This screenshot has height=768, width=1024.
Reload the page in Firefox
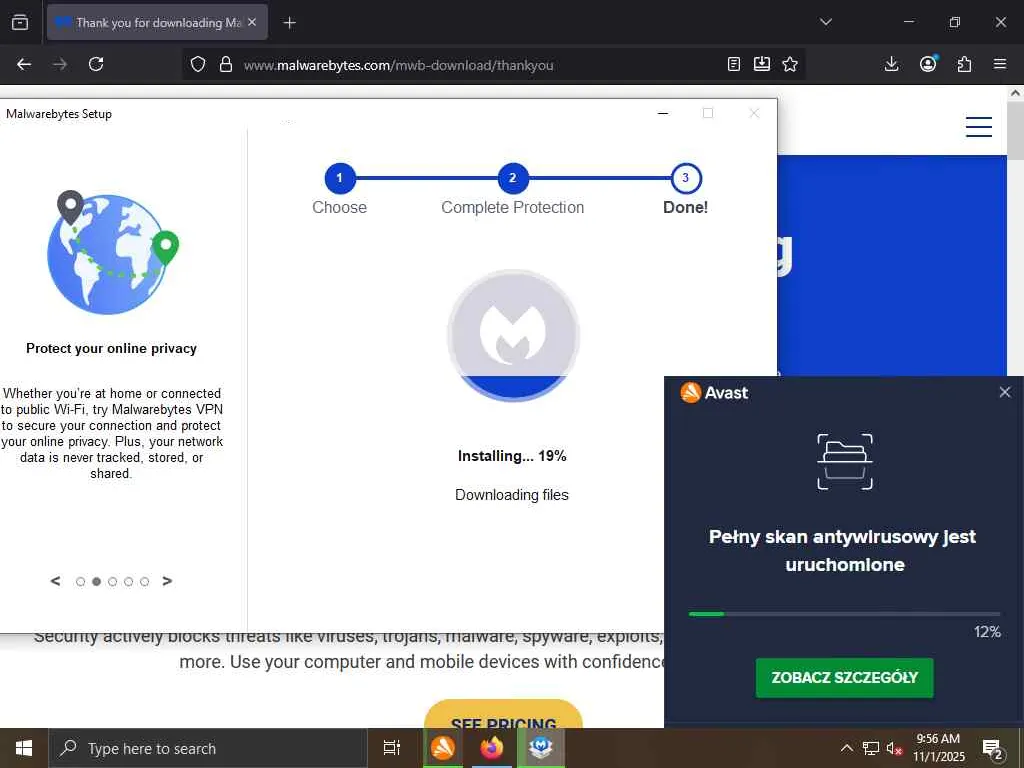click(96, 64)
